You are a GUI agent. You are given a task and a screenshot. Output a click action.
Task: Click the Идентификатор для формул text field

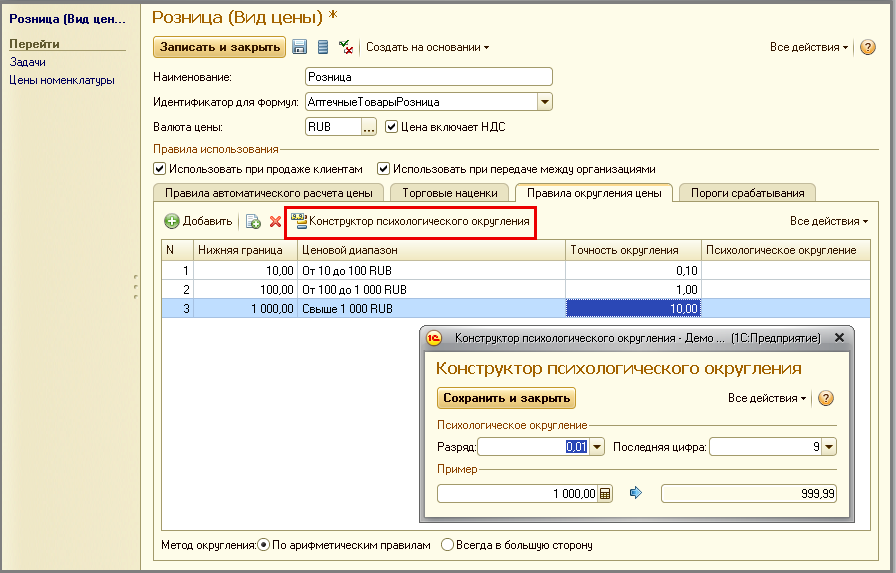point(421,102)
